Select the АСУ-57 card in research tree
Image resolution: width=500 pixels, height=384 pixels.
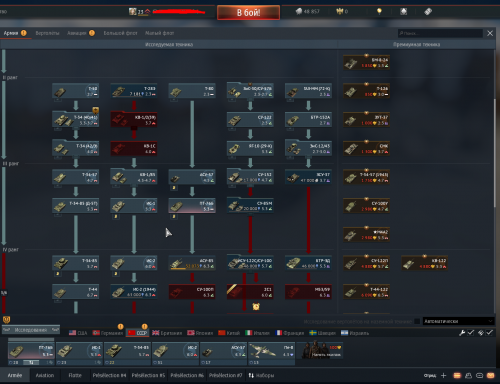coord(192,177)
